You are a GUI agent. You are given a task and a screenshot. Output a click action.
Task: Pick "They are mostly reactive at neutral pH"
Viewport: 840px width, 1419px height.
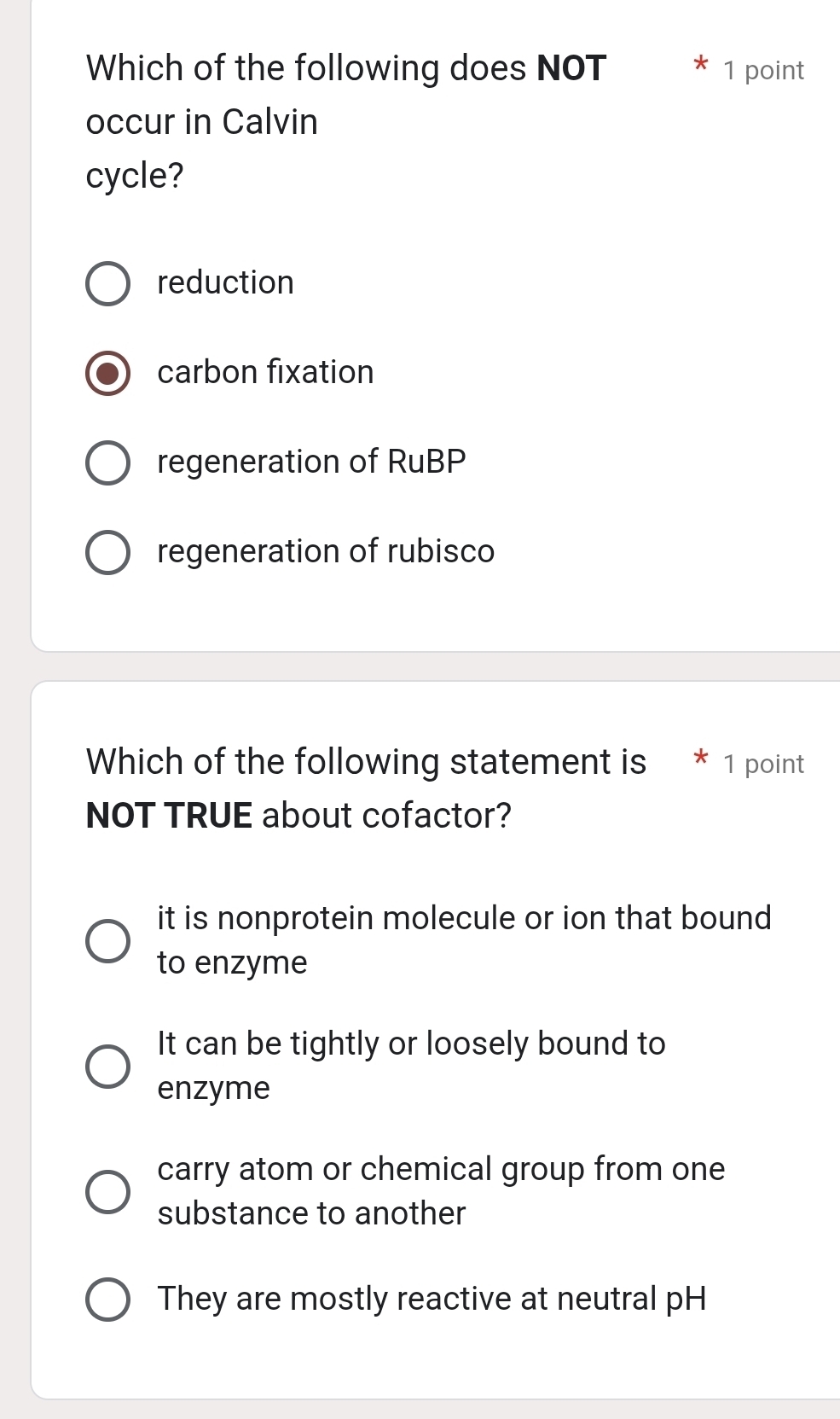(107, 1299)
